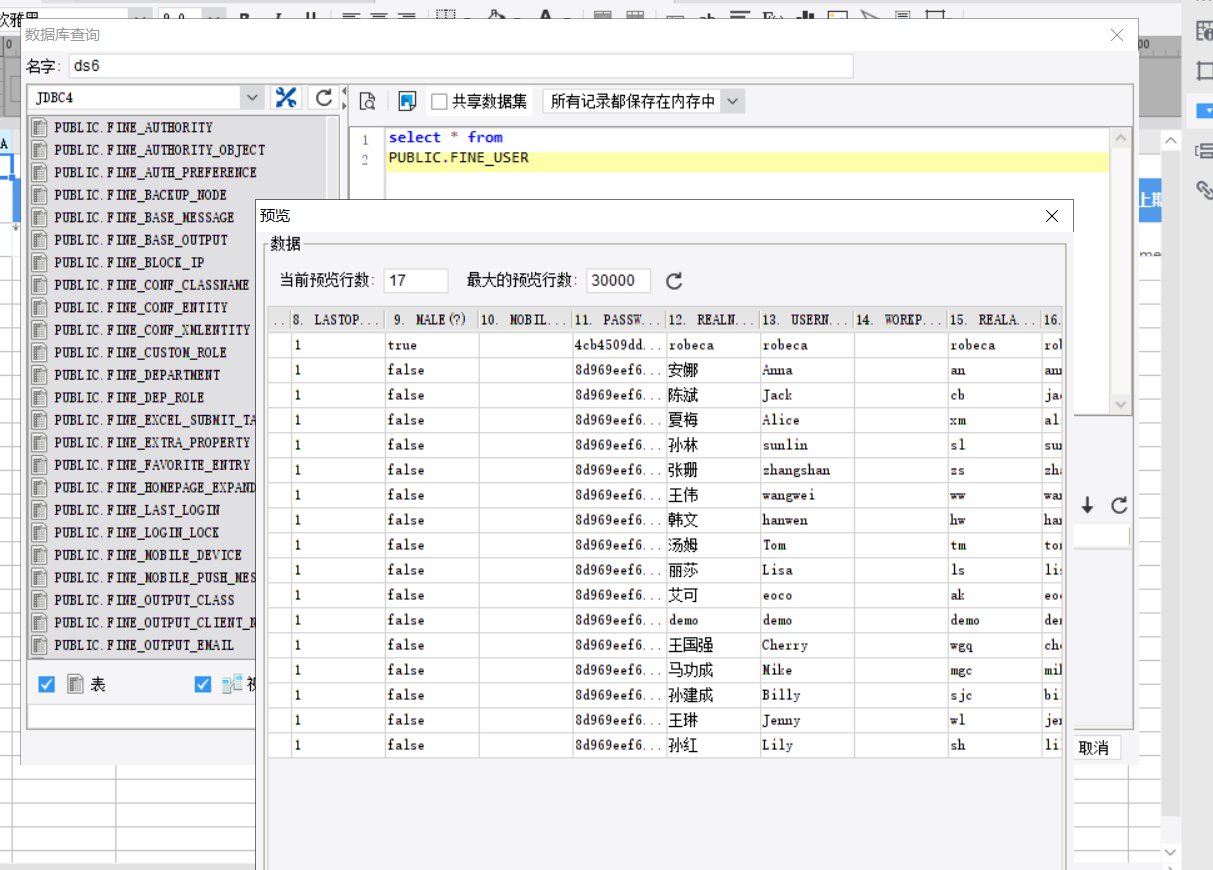Select PUBLIC.FINE_AUTHORITY_OBJECT in table list
Viewport: 1213px width, 870px height.
pyautogui.click(x=160, y=150)
